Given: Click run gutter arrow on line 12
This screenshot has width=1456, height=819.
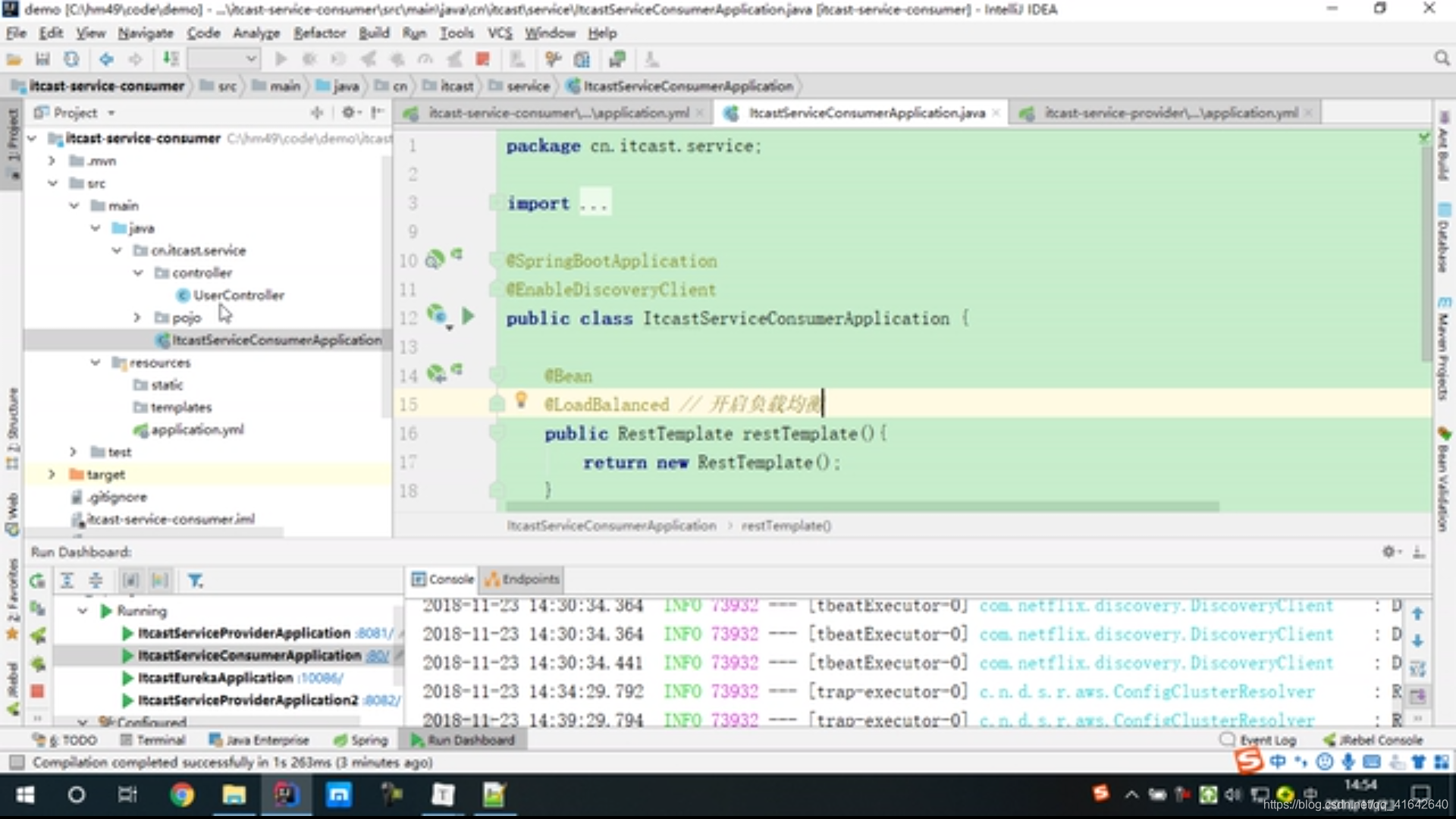Looking at the screenshot, I should tap(468, 316).
